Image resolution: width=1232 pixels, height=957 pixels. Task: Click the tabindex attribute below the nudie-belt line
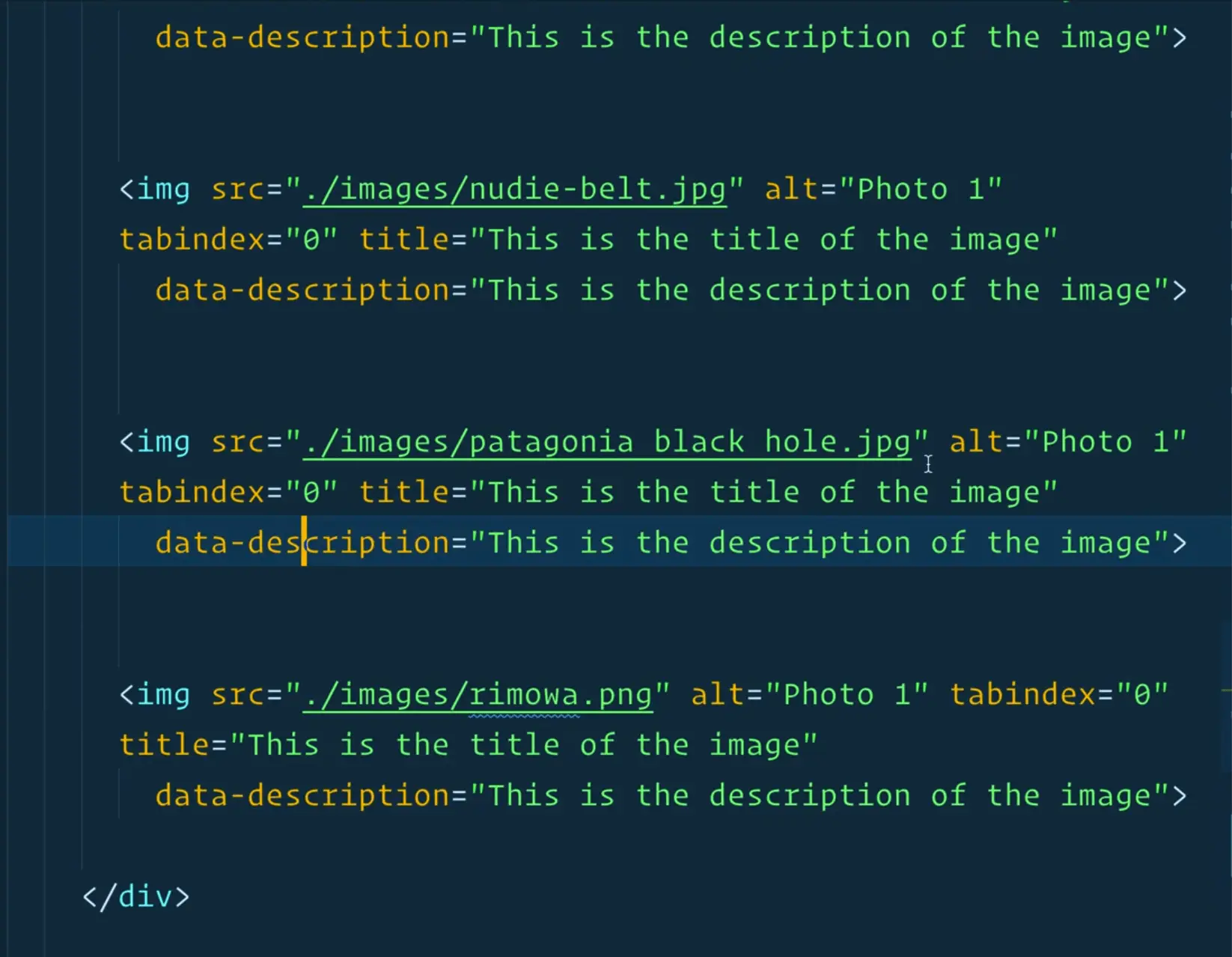click(x=192, y=240)
